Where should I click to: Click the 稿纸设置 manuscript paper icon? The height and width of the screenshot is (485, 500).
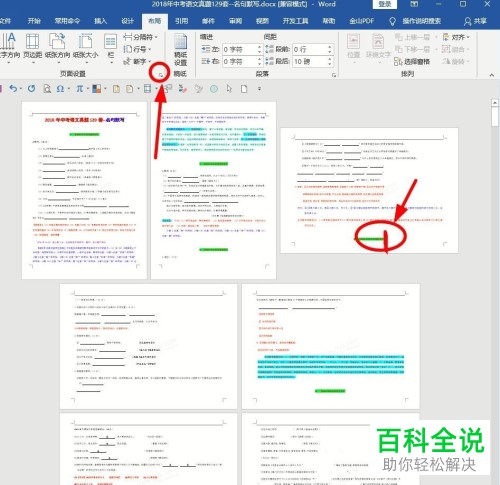pyautogui.click(x=180, y=50)
